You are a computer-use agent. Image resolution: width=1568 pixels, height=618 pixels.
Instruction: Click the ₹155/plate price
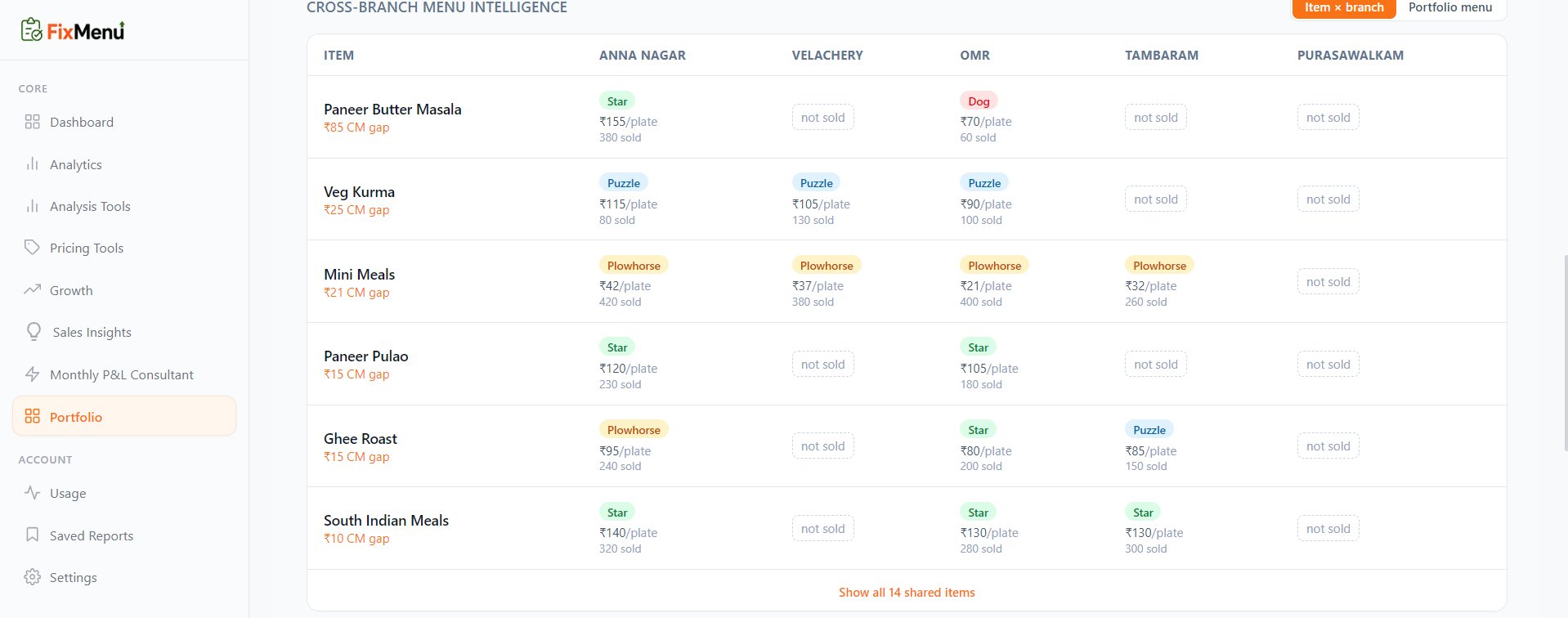[x=628, y=122]
